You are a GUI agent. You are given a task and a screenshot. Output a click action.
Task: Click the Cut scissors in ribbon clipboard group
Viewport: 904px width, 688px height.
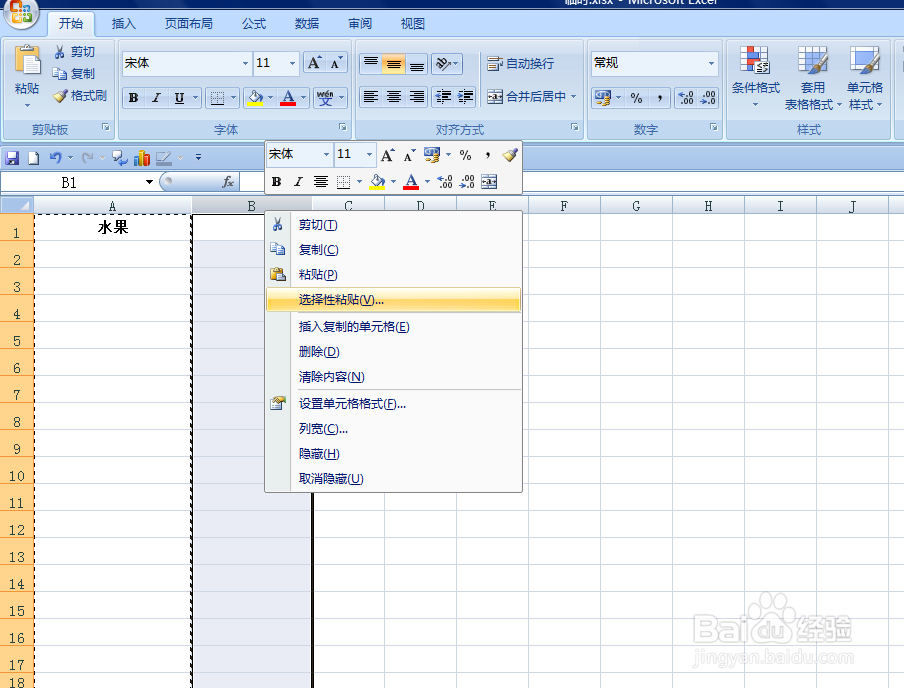pyautogui.click(x=59, y=52)
